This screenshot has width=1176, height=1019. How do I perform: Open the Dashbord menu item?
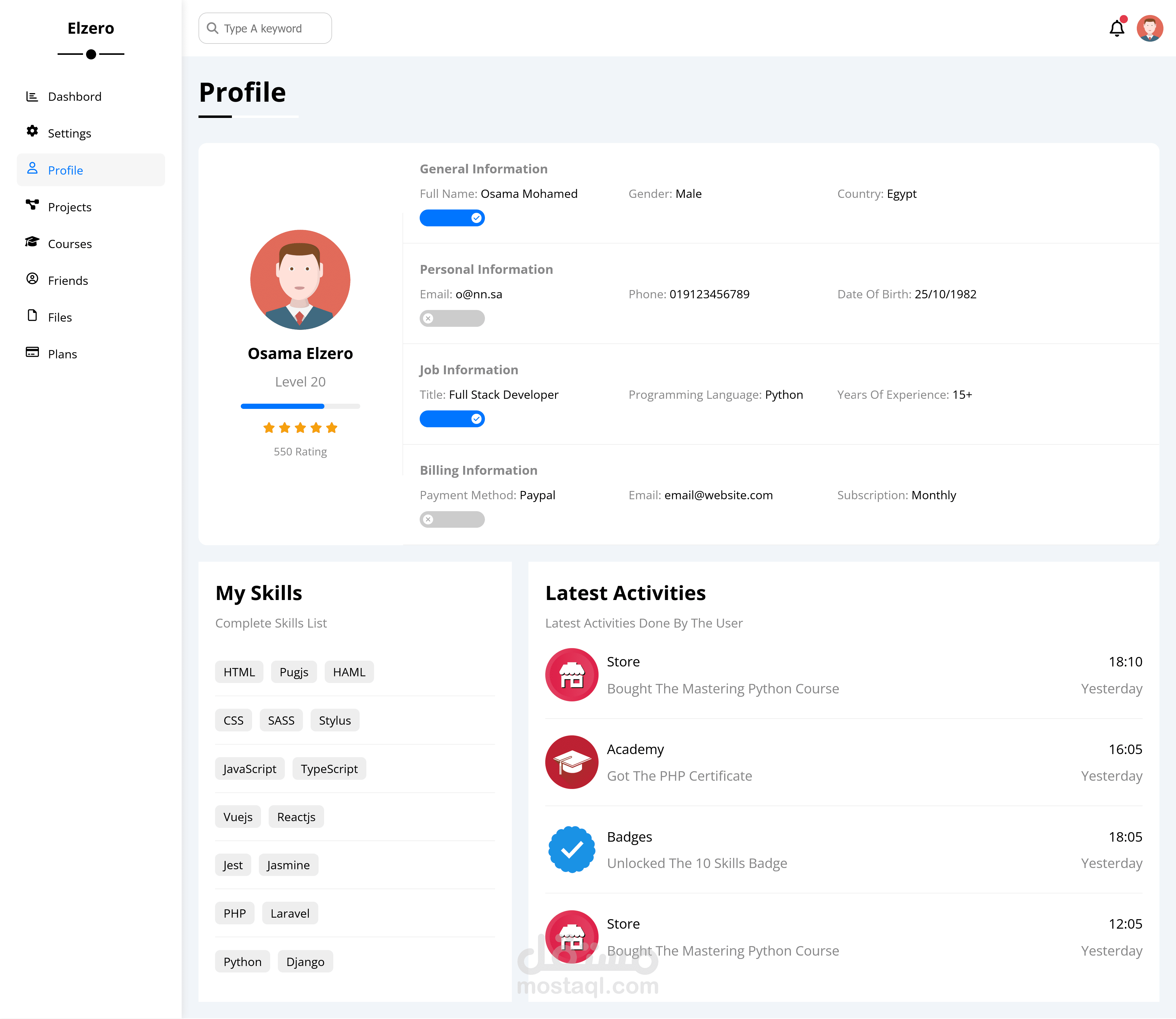(74, 97)
